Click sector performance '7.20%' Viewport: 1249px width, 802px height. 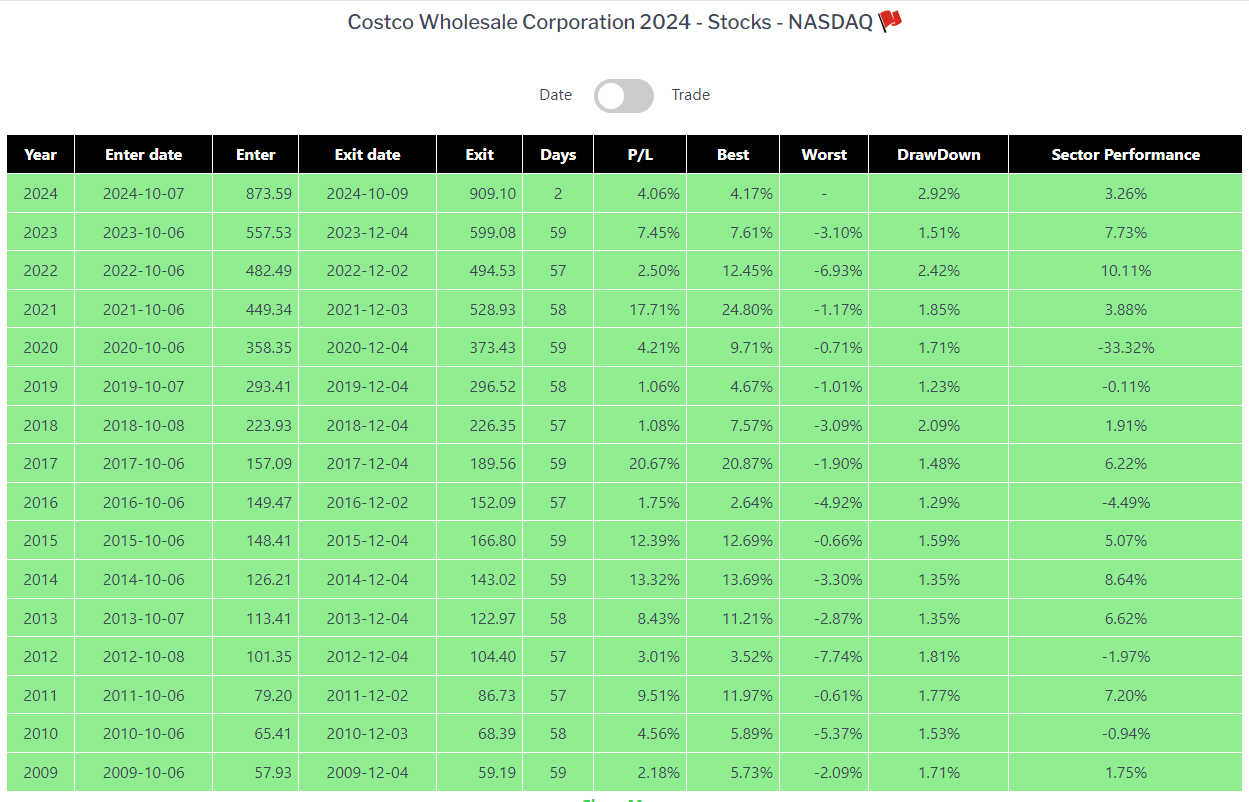[1126, 696]
